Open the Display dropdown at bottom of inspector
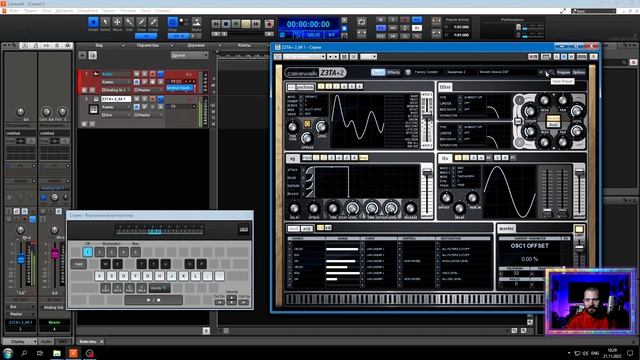The image size is (640, 360). 20,341
